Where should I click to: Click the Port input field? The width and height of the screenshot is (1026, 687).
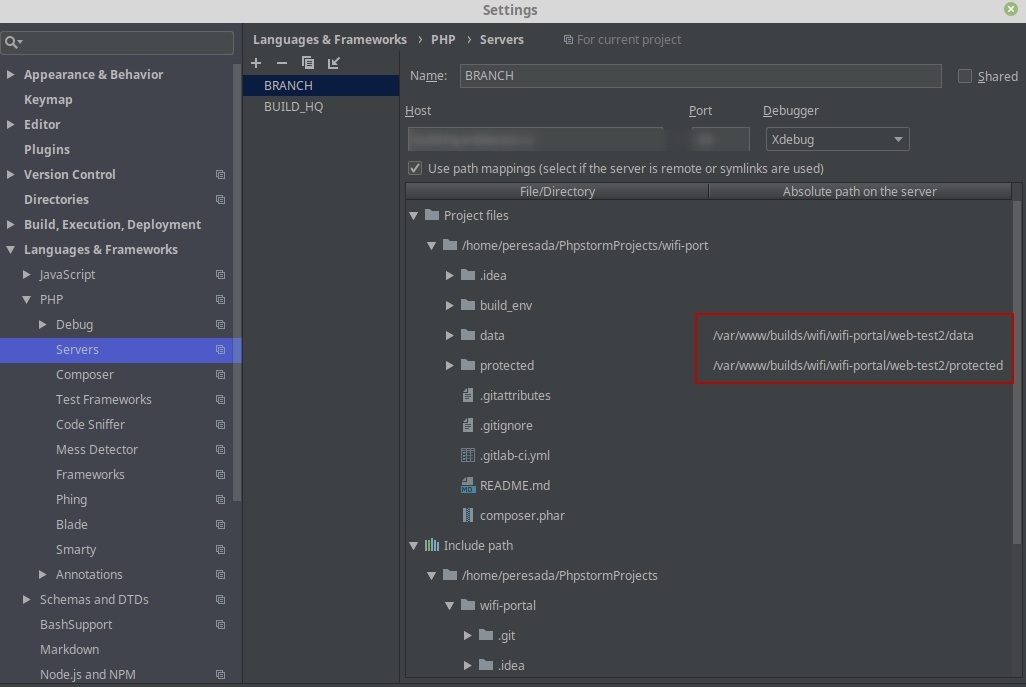[720, 139]
